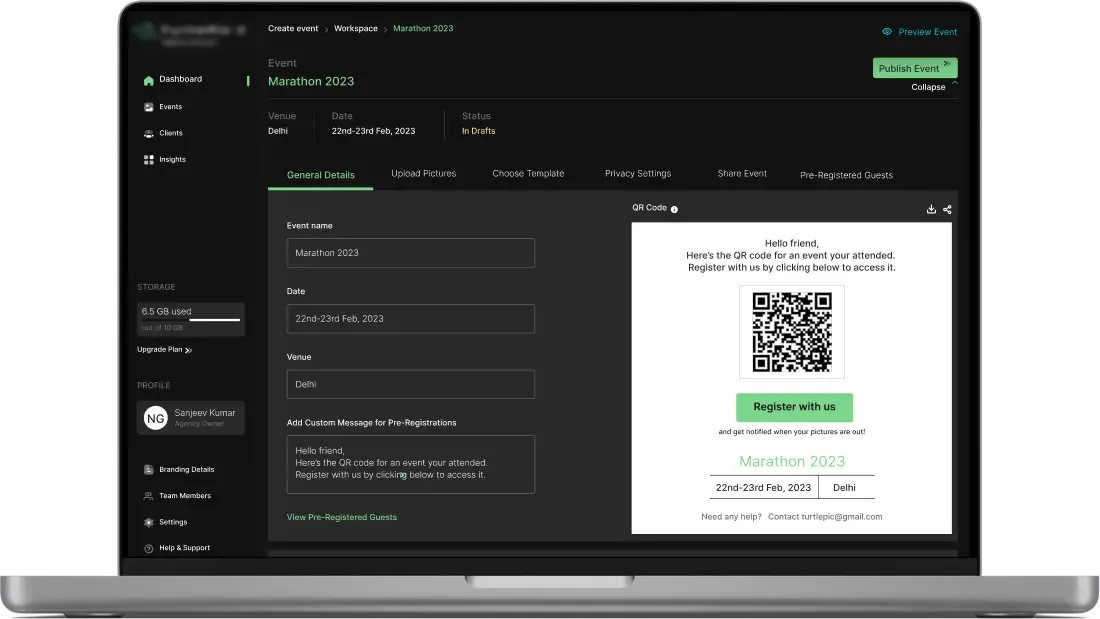The image size is (1100, 619).
Task: Open View Pre-Registered Guests link
Action: [x=341, y=517]
